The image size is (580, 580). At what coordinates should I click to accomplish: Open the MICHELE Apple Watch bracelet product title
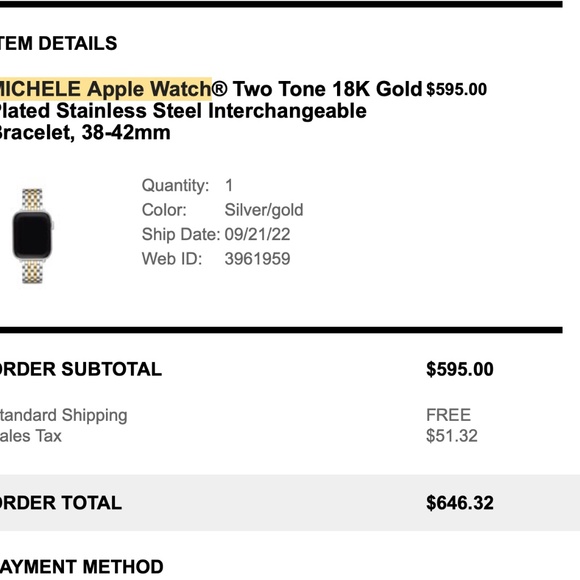pos(210,111)
